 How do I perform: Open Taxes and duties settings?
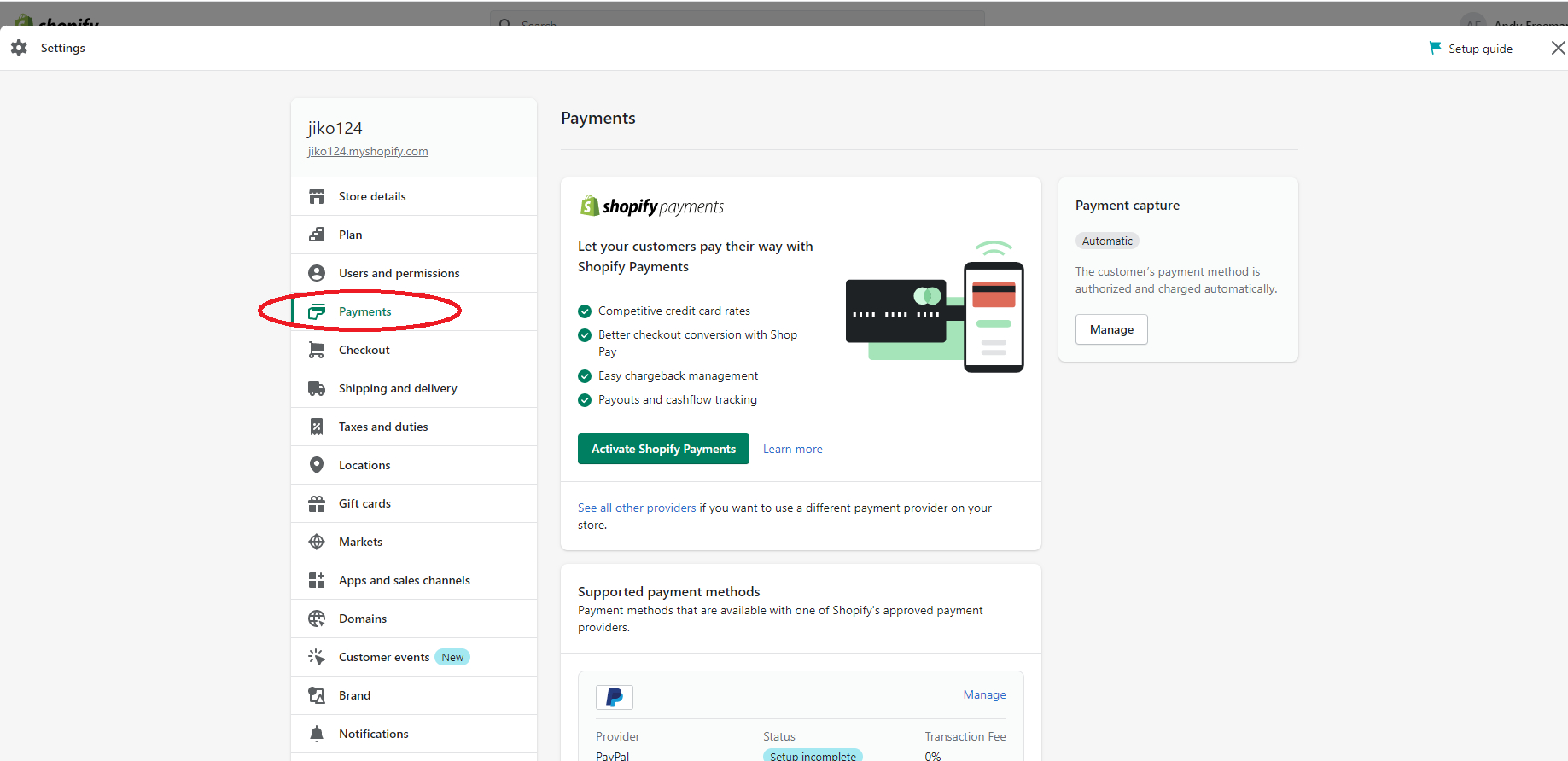(x=414, y=427)
